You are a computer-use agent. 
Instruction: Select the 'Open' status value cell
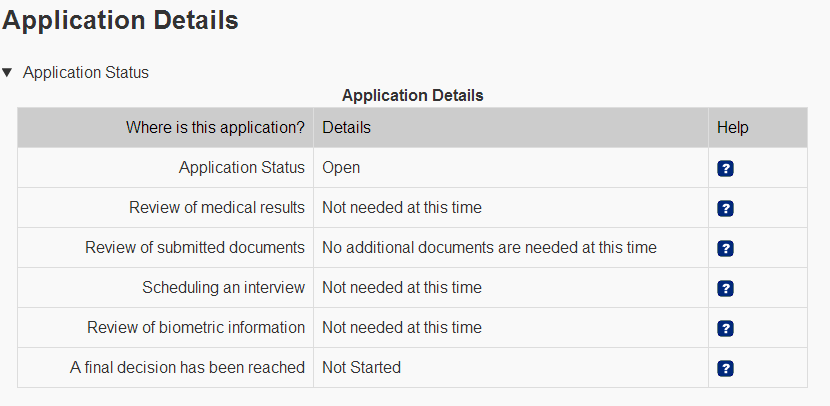(341, 168)
